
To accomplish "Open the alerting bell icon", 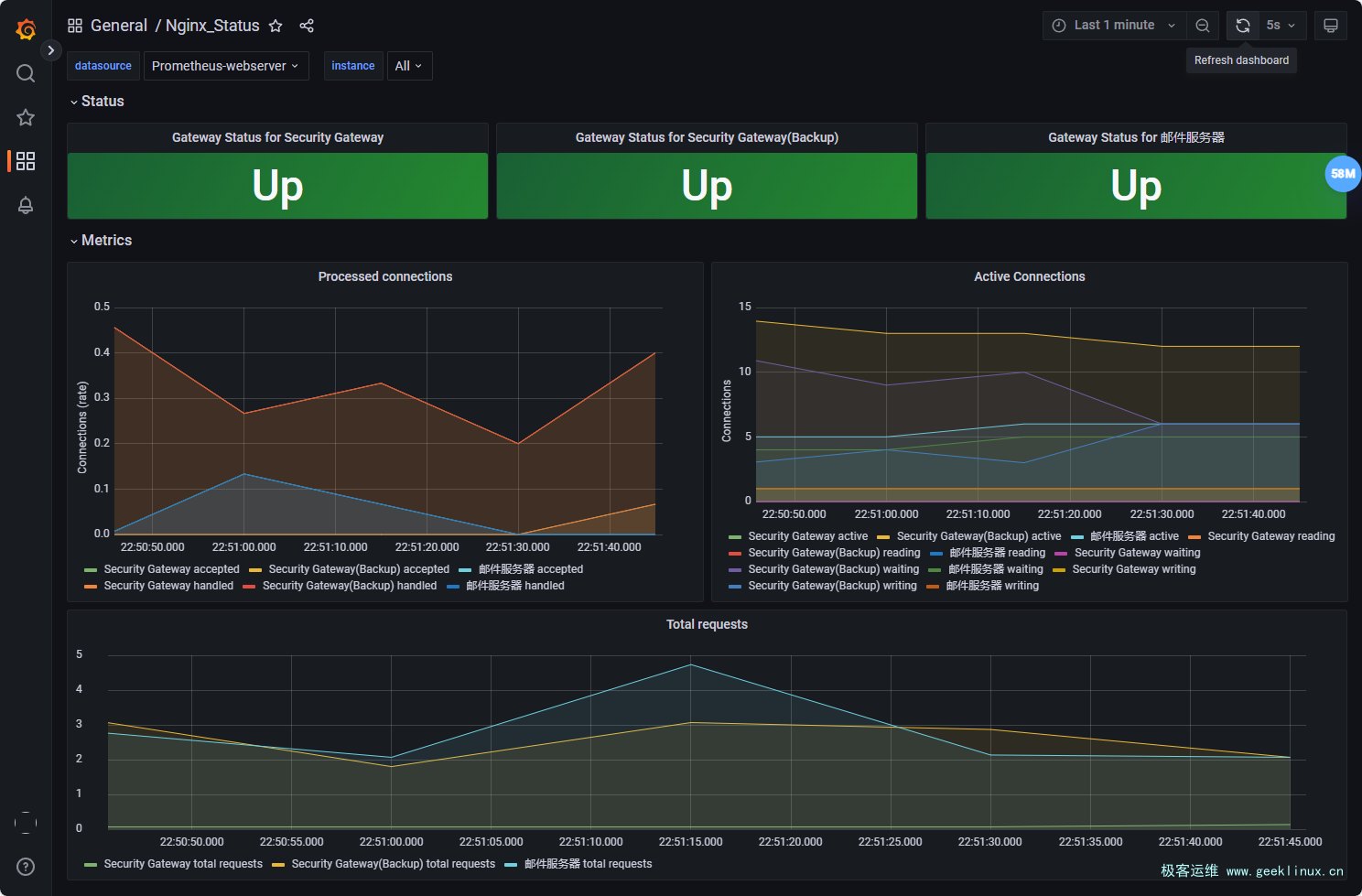I will coord(26,205).
